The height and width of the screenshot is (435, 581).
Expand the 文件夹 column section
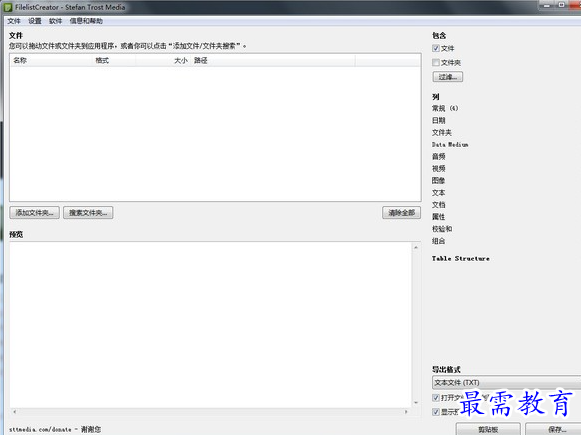tap(442, 132)
